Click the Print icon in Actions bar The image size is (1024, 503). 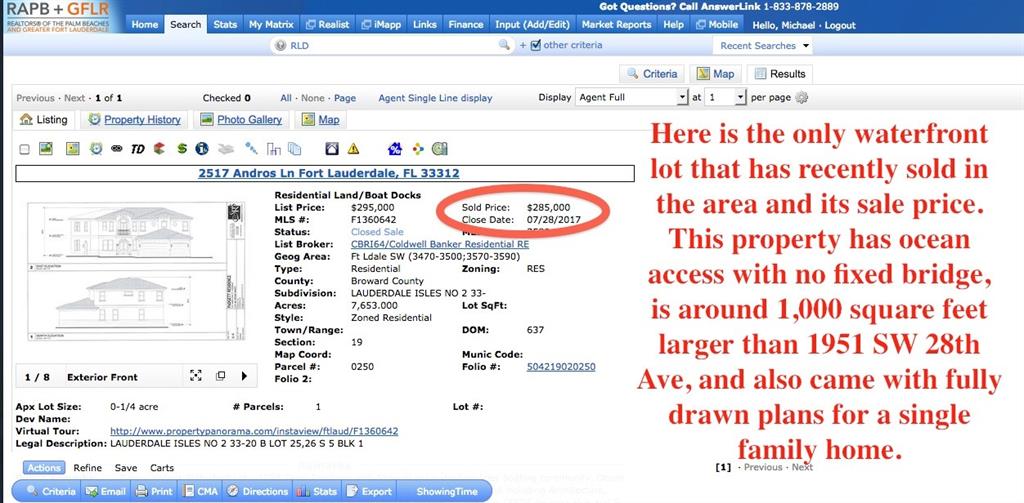coord(155,491)
